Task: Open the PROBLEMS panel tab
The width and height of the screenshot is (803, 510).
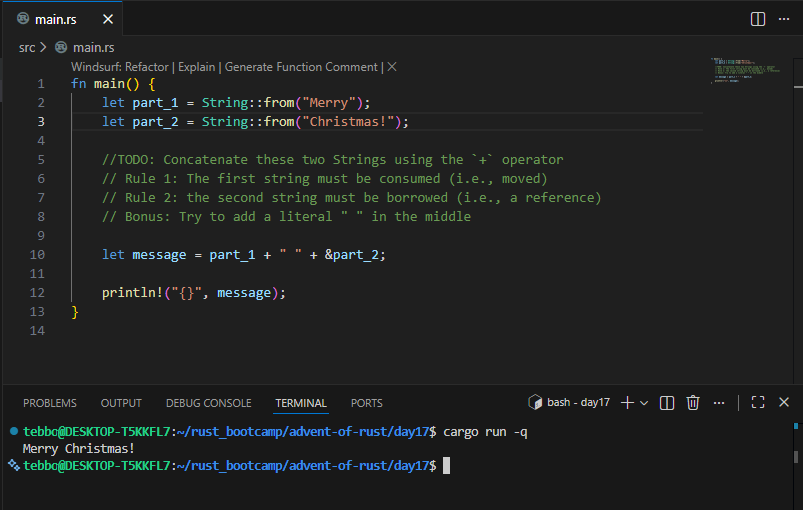Action: point(50,403)
